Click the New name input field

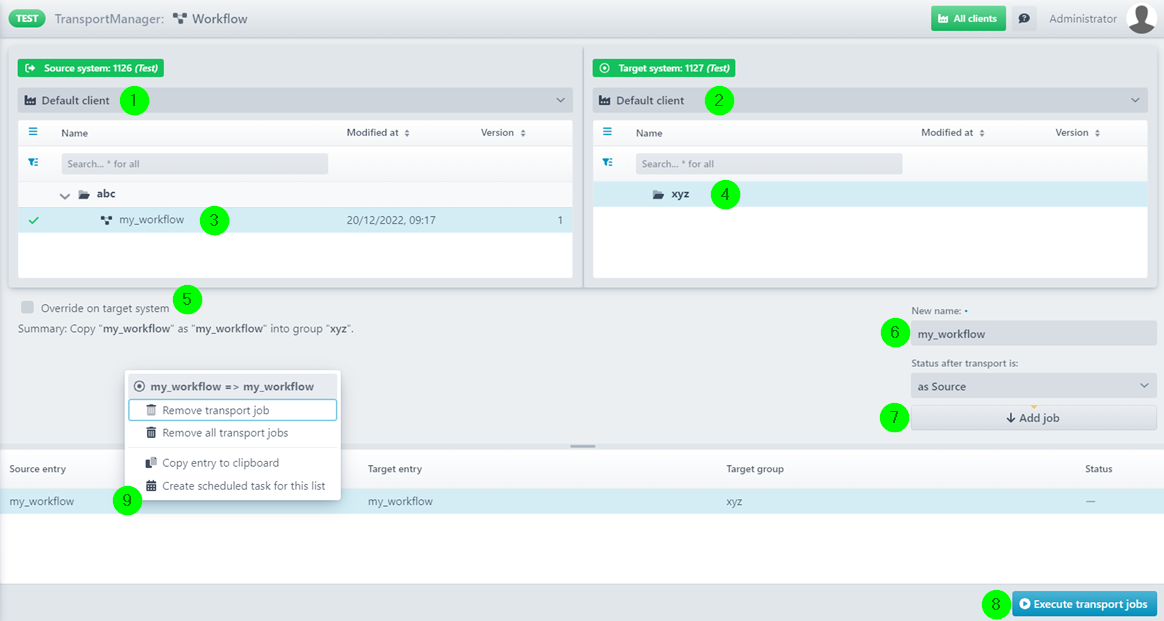[x=1033, y=334]
